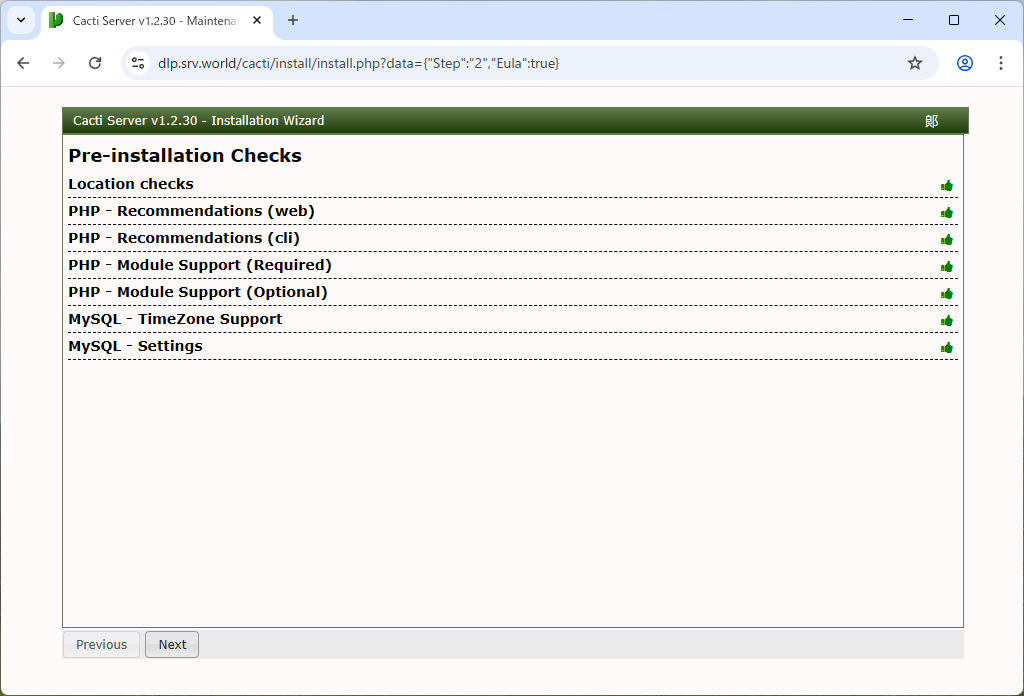Click thumbs-up icon for PHP Module Support (Required)
The width and height of the screenshot is (1024, 696).
pos(946,267)
